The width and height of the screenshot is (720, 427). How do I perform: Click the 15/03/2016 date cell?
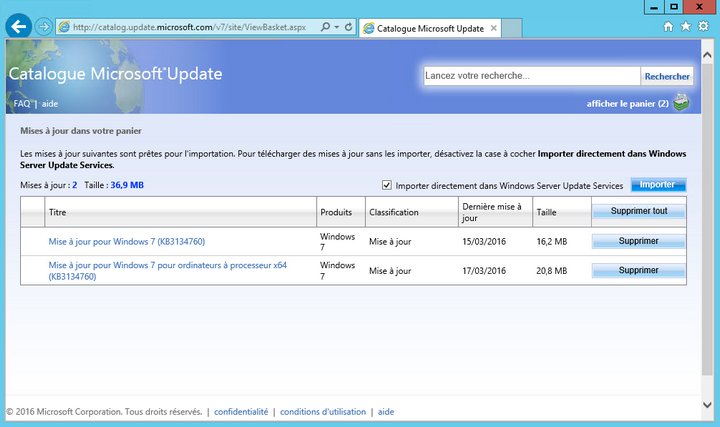(484, 242)
